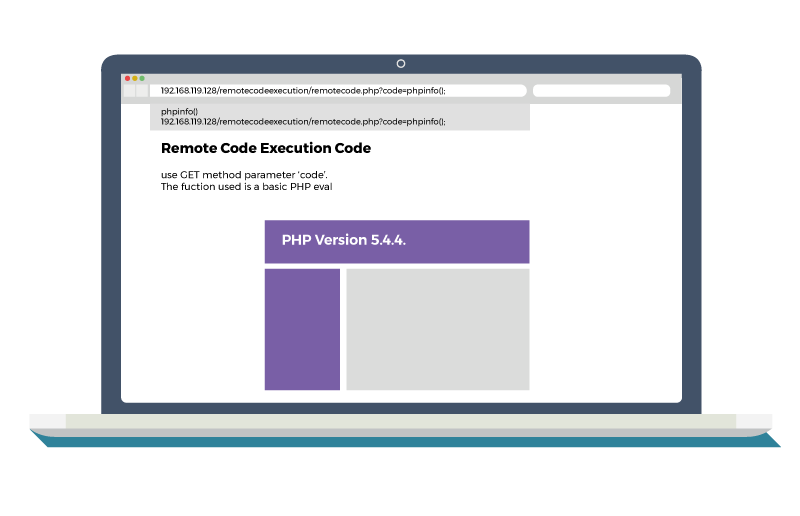800x516 pixels.
Task: Click the empty search field beside address bar
Action: (x=602, y=91)
